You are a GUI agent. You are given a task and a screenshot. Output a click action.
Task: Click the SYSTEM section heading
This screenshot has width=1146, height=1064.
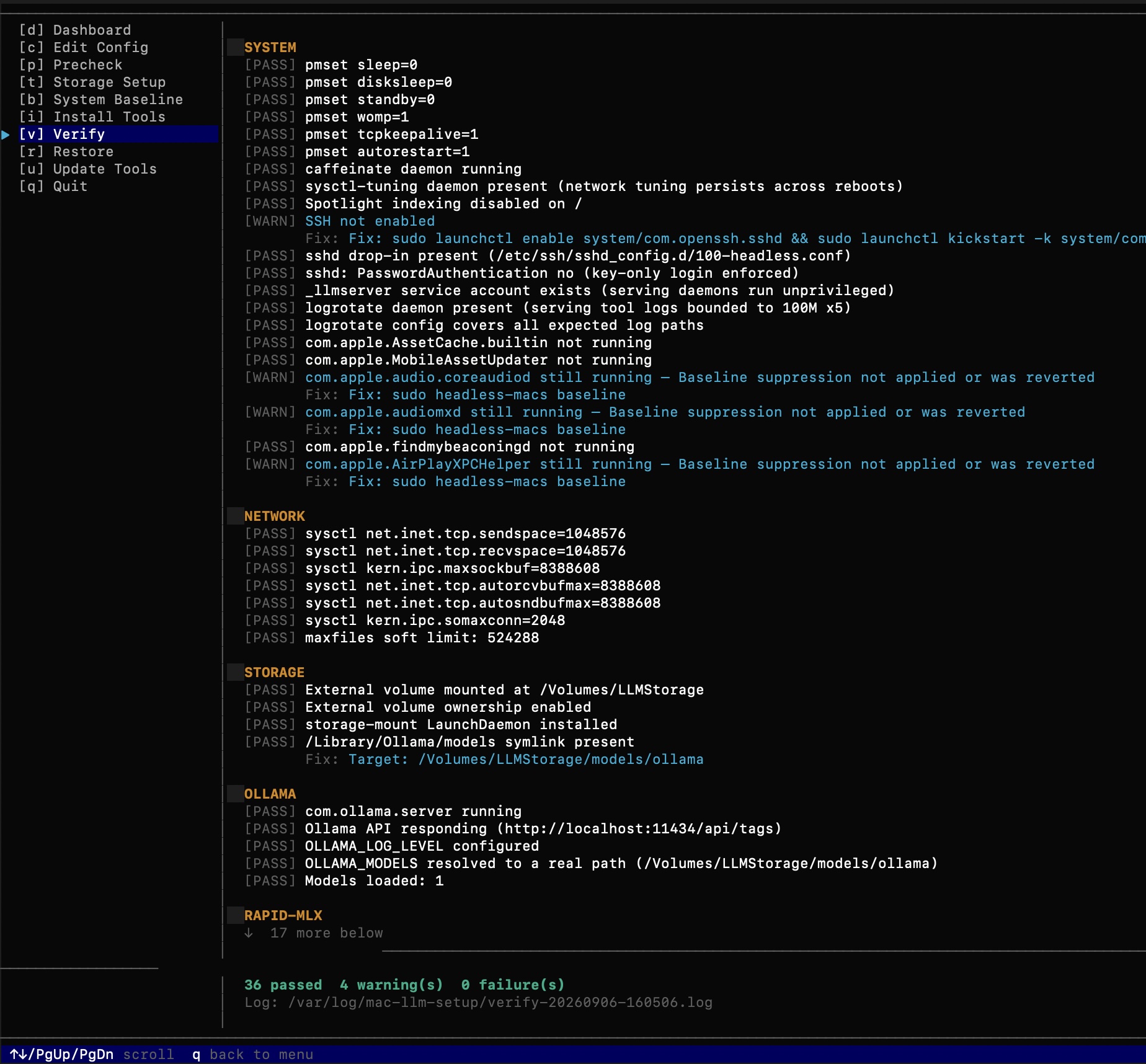pos(270,47)
